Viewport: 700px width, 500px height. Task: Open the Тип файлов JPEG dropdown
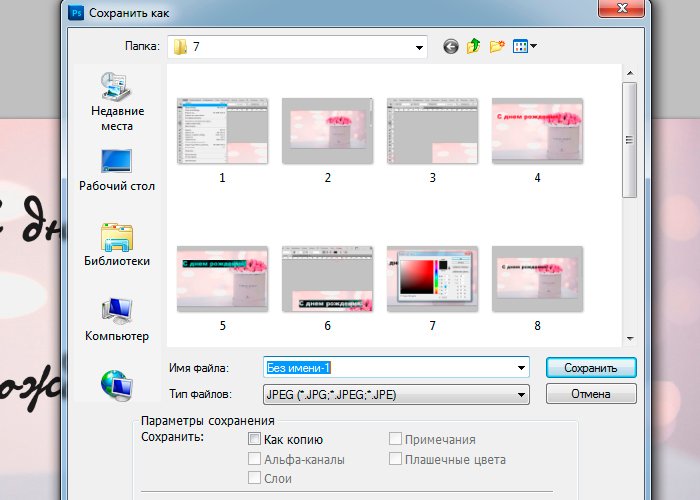(x=521, y=395)
